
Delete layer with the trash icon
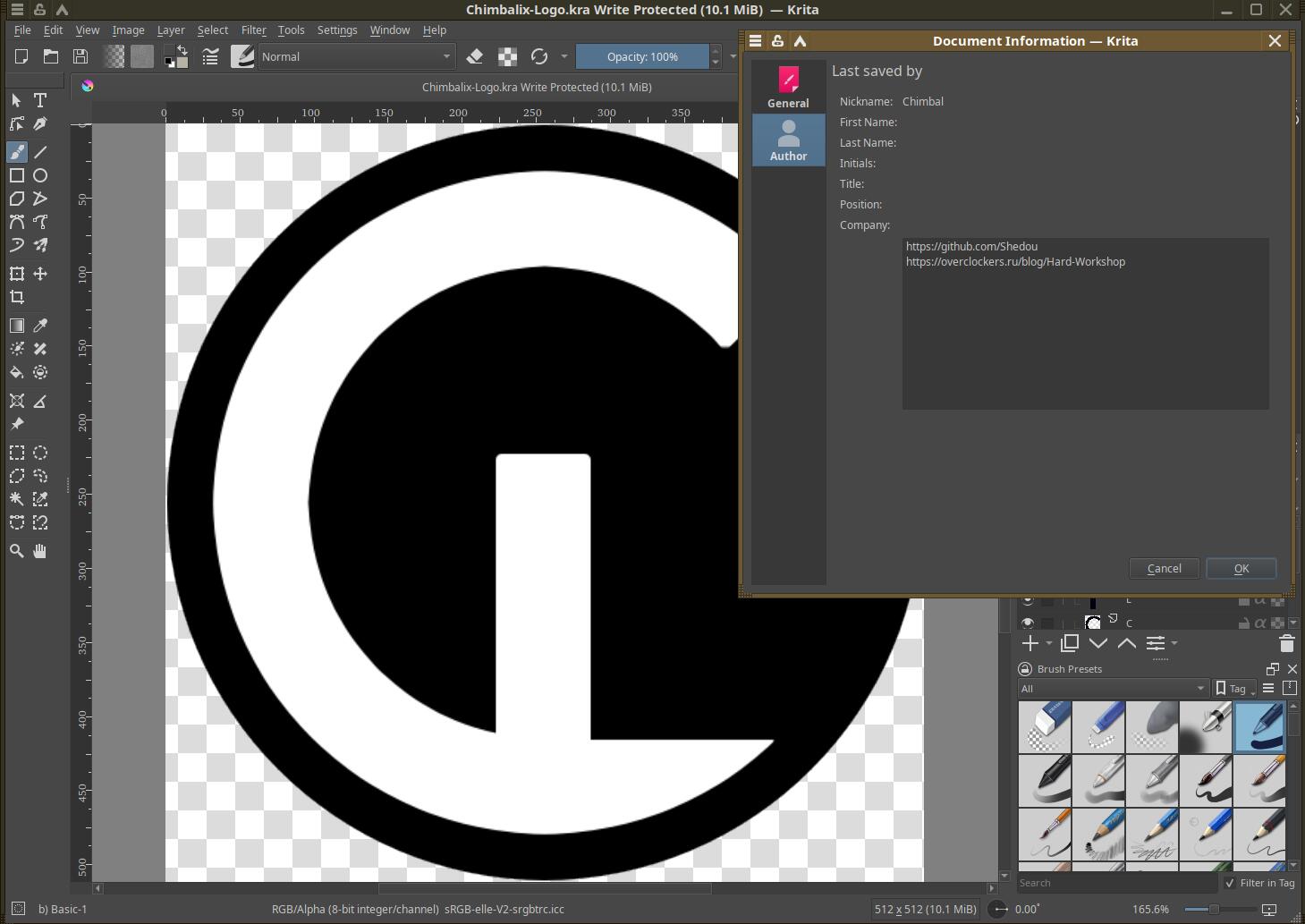1286,643
